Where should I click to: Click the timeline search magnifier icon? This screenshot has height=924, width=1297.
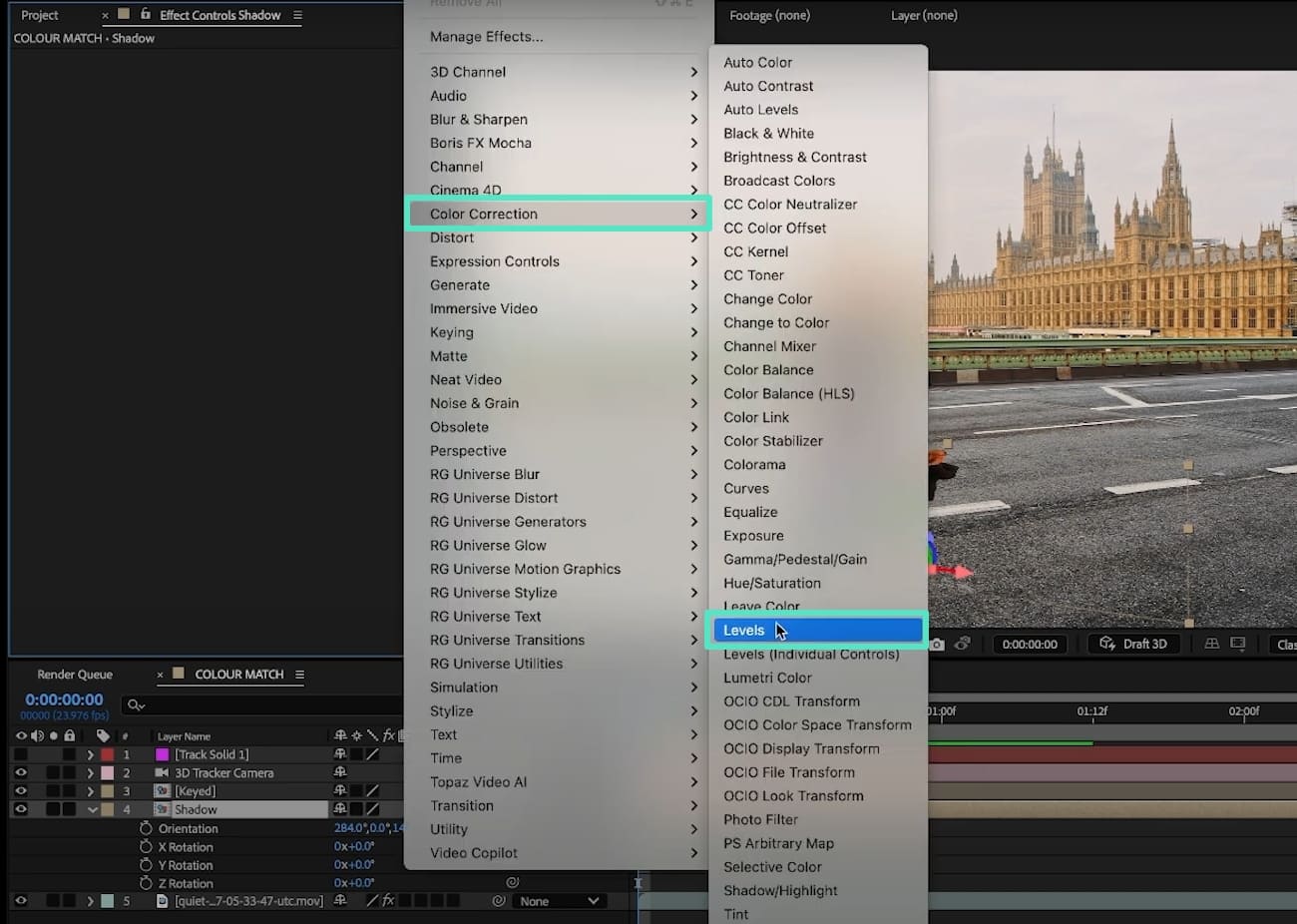[x=136, y=705]
